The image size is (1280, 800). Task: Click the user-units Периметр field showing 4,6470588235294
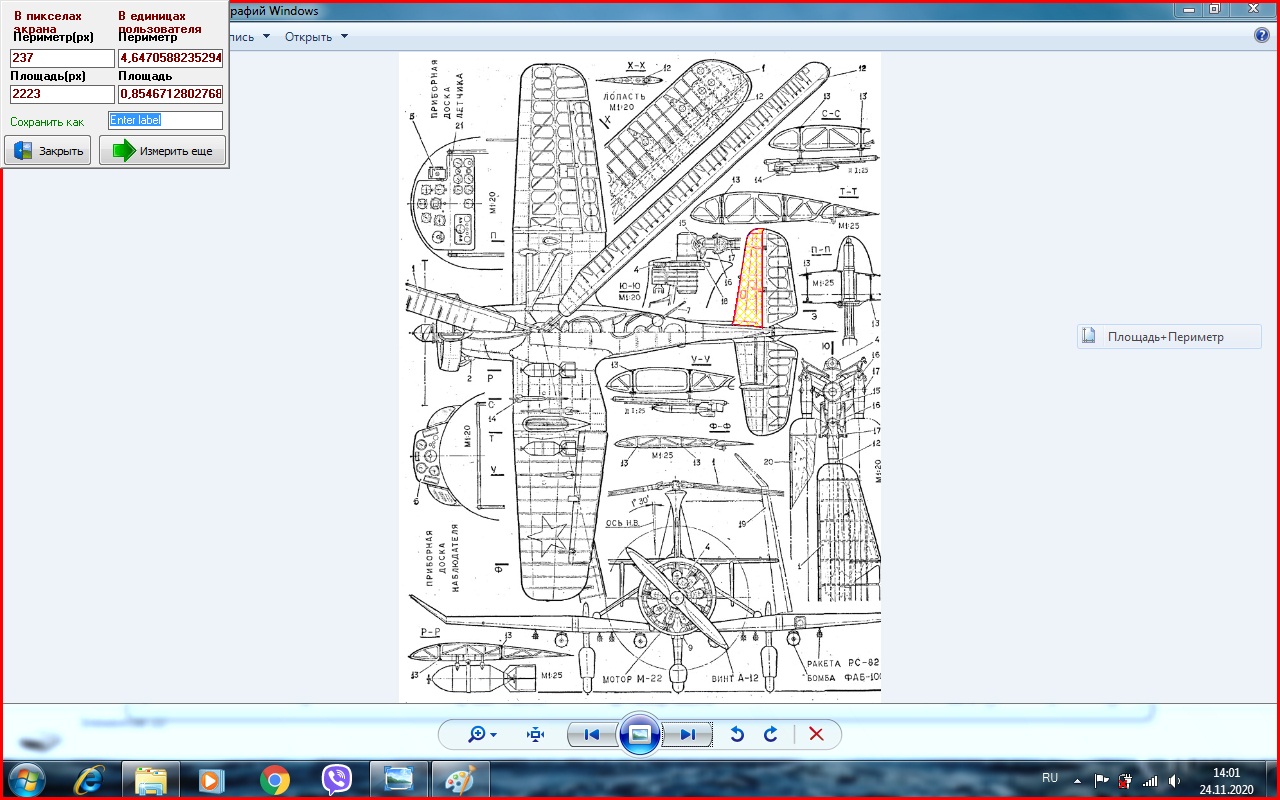[170, 58]
